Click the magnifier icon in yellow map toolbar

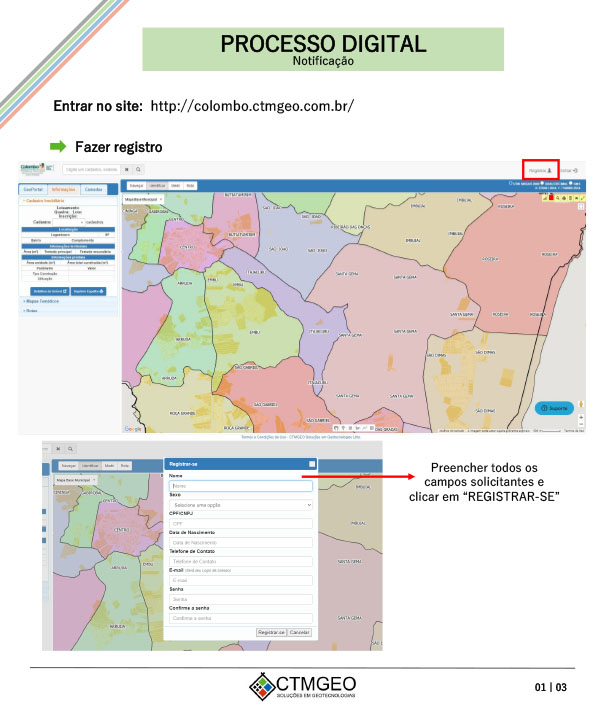(x=558, y=198)
